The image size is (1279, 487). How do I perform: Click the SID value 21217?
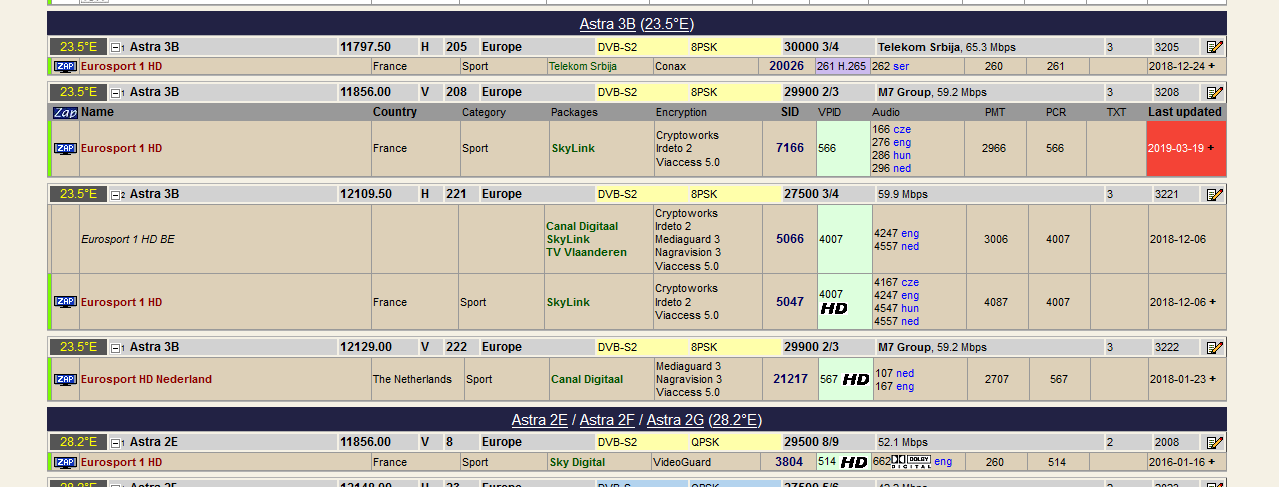pyautogui.click(x=790, y=379)
